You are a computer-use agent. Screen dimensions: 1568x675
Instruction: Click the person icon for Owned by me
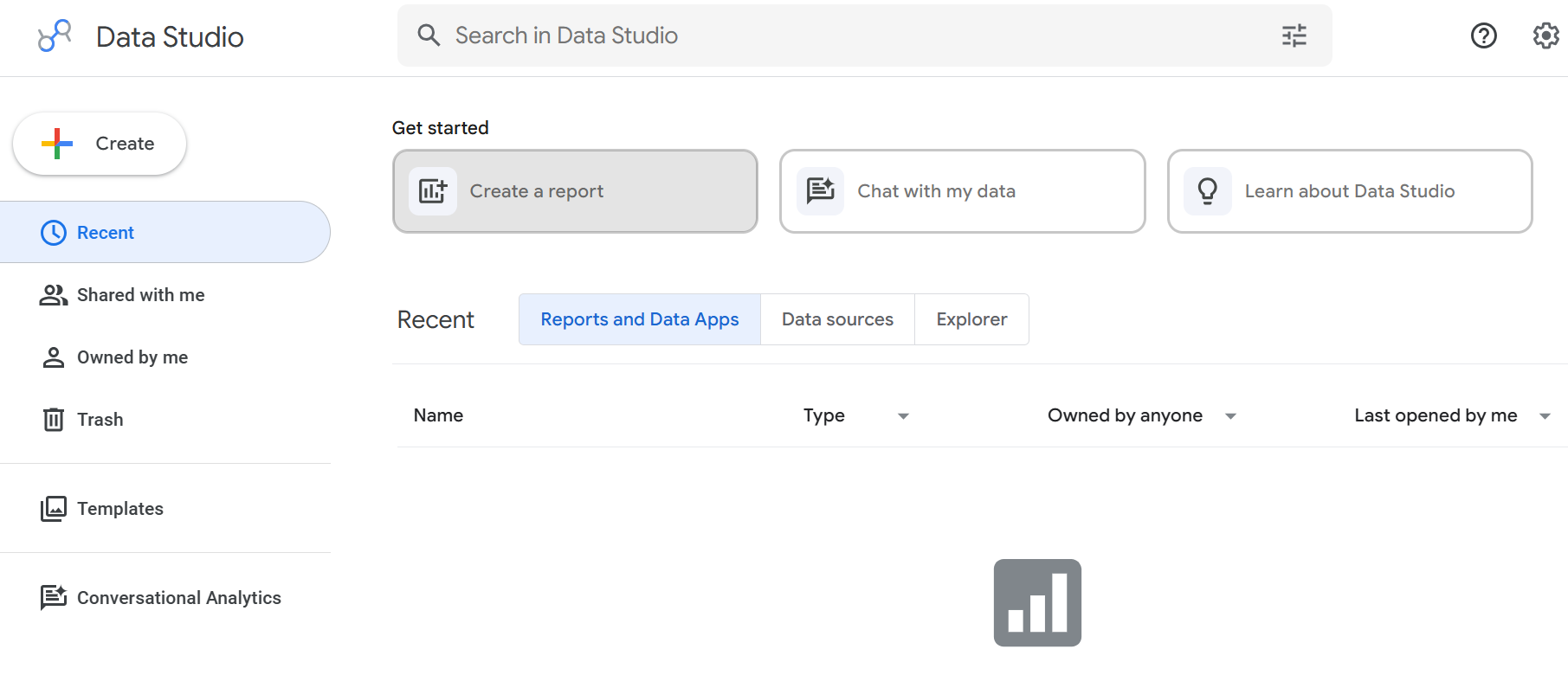[54, 357]
